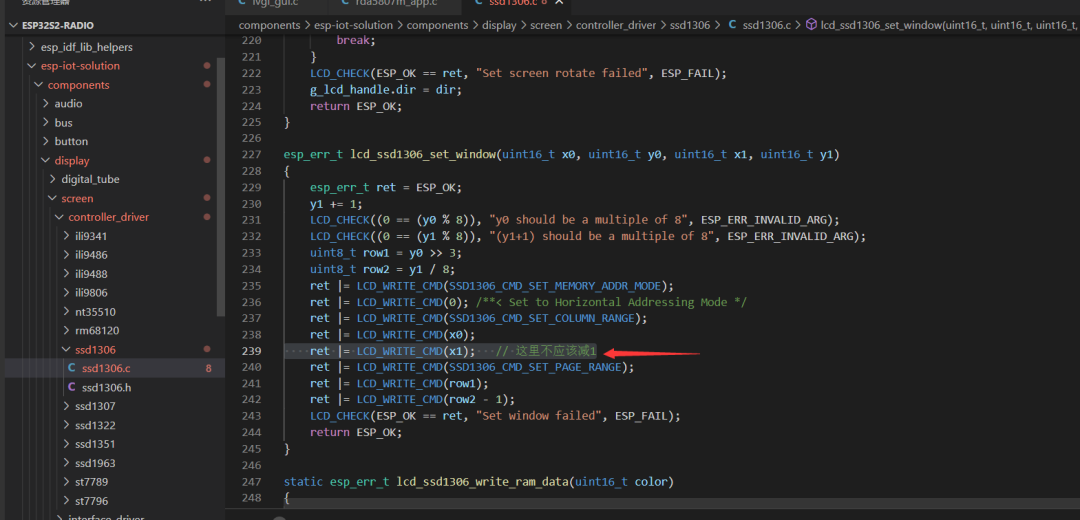Click line number 239 in the gutter
Viewport: 1080px width, 520px height.
(253, 351)
